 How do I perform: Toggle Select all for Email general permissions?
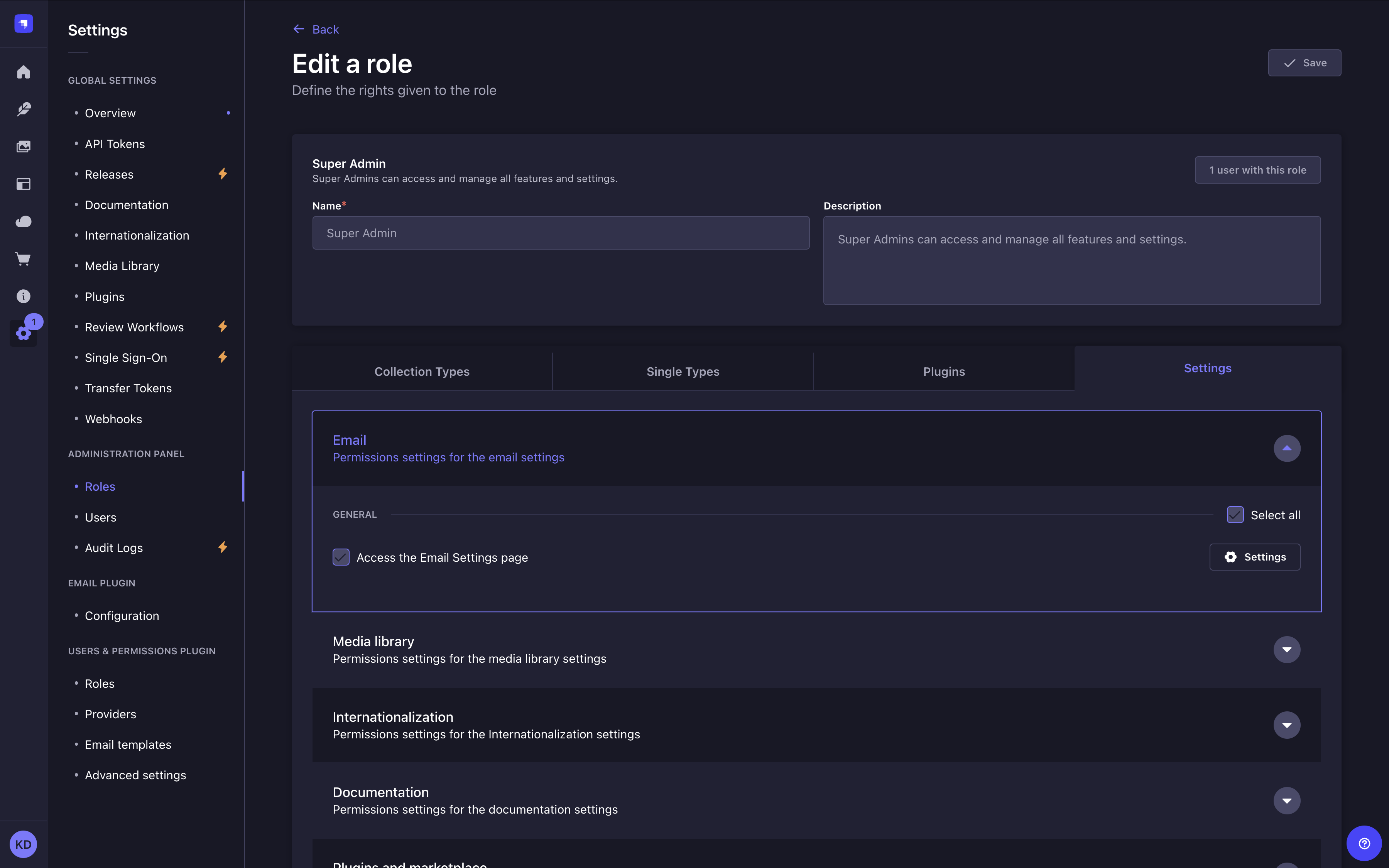[1234, 514]
